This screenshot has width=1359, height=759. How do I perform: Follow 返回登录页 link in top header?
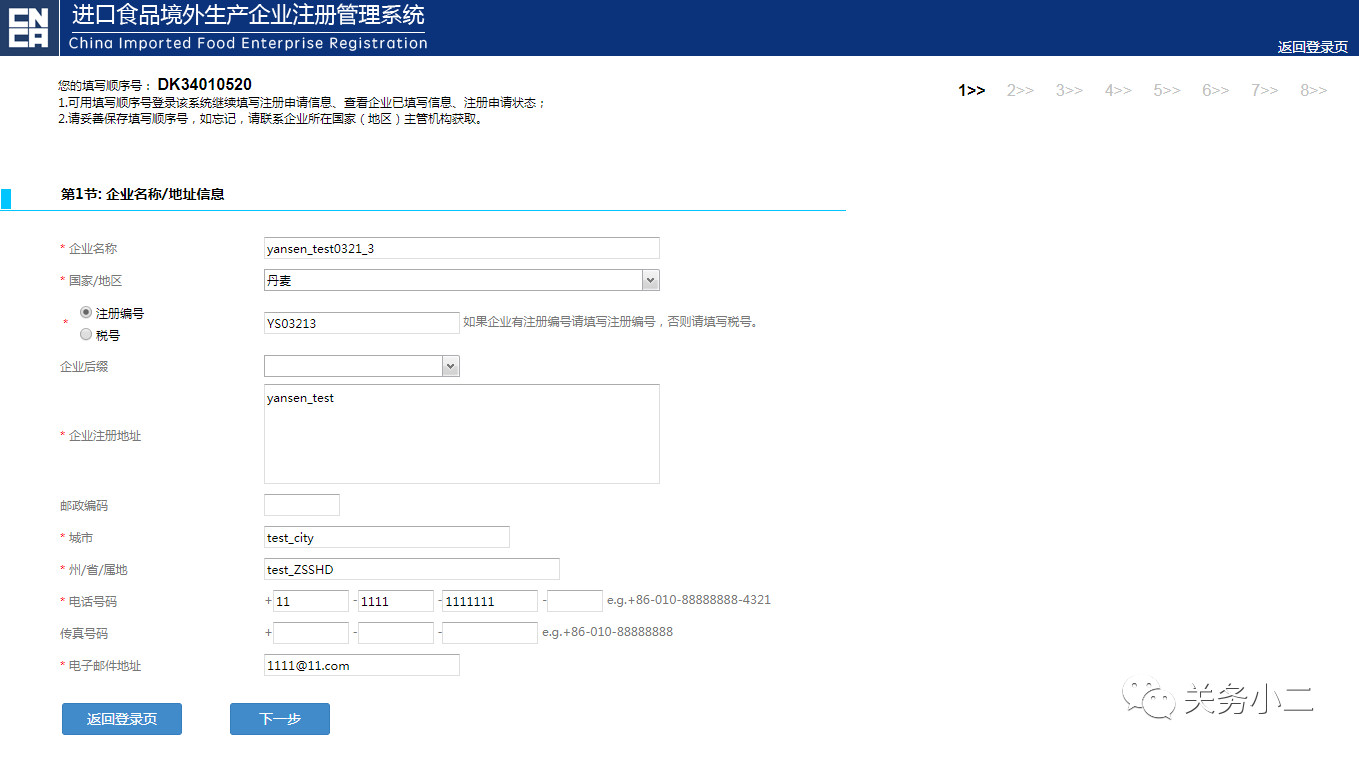(1312, 47)
